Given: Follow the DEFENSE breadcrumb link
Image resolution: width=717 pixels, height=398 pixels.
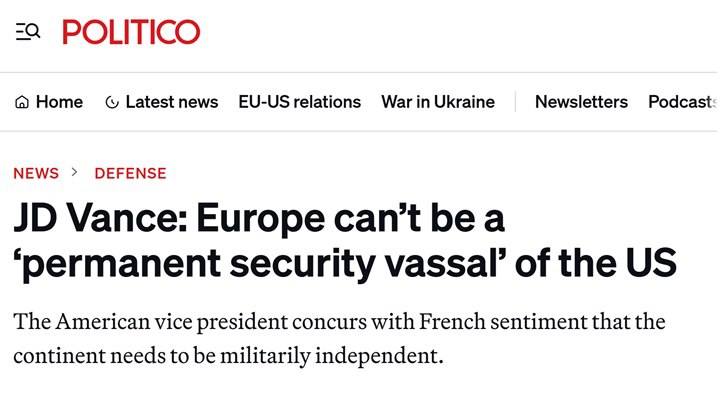Looking at the screenshot, I should (x=130, y=173).
